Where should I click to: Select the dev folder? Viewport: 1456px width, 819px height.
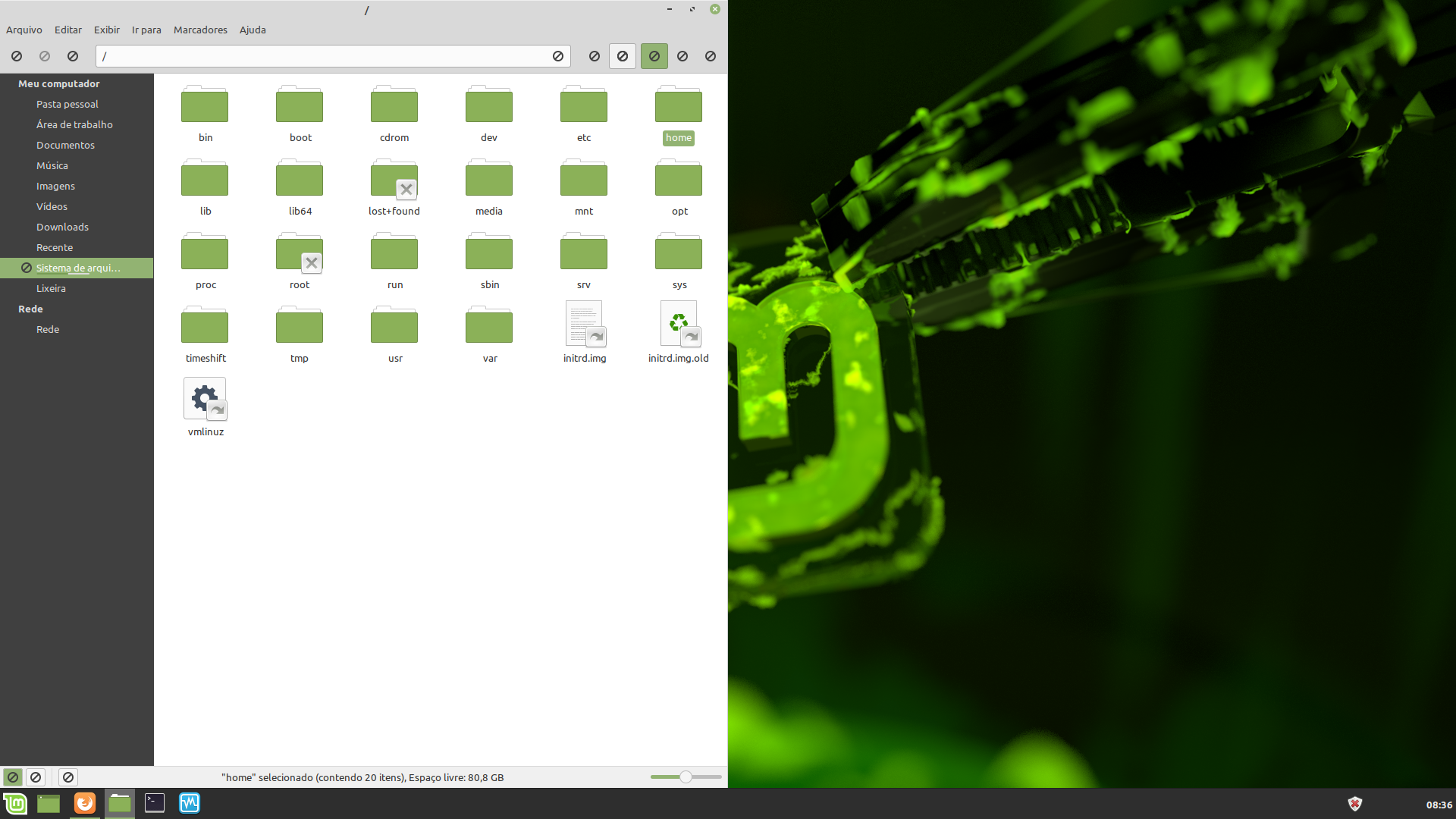tap(489, 114)
